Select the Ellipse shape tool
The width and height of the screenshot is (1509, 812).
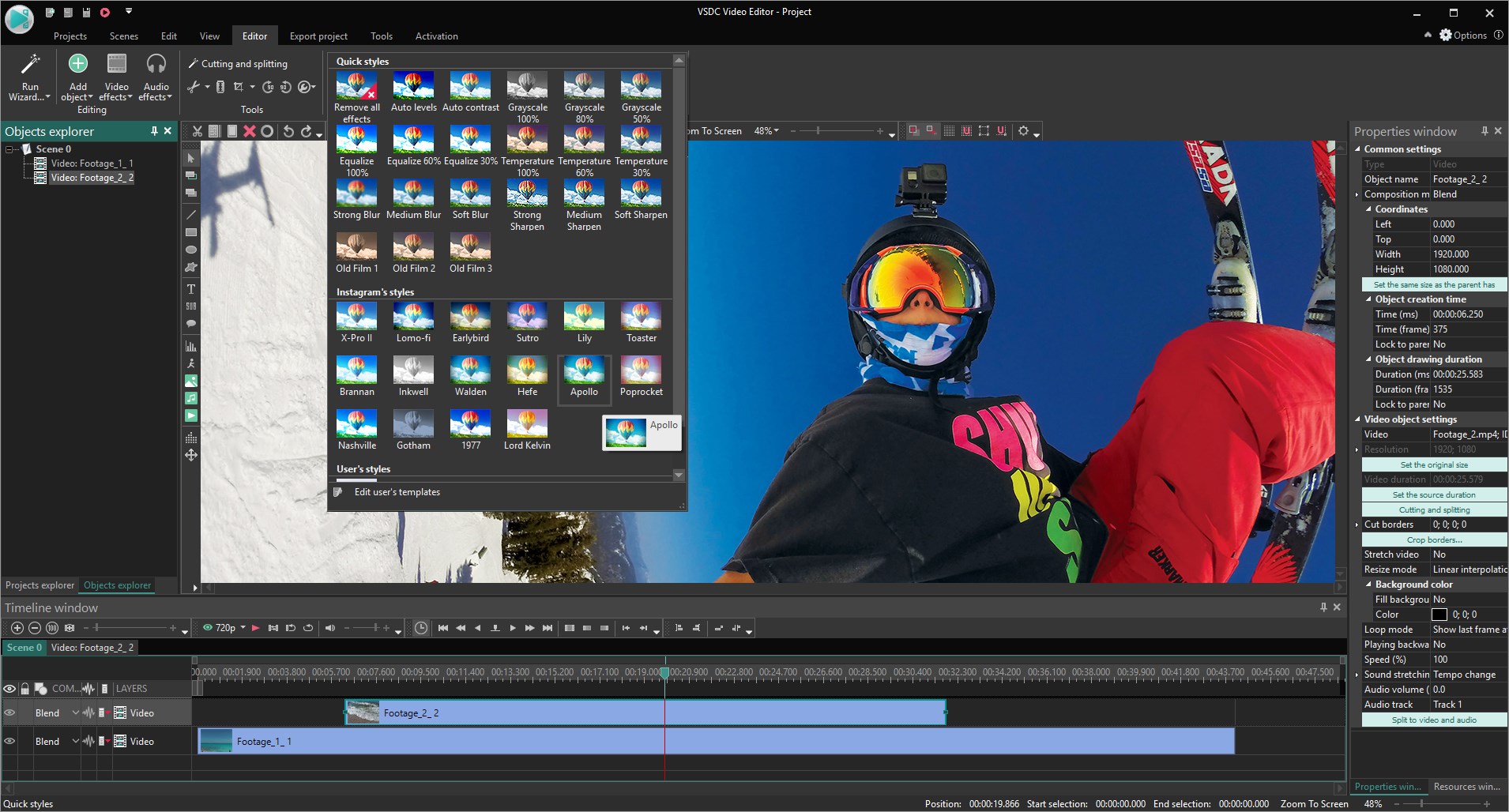click(190, 250)
